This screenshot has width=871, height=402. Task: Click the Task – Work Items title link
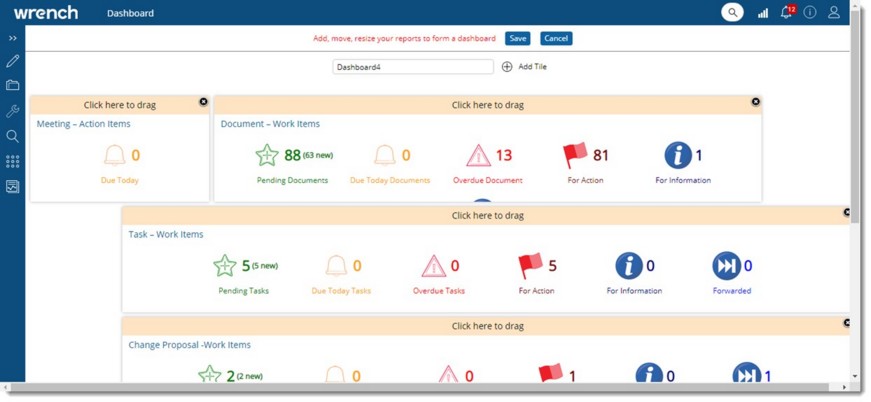(x=166, y=234)
